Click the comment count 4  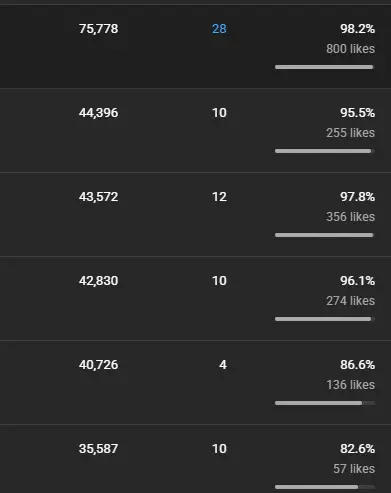click(x=223, y=365)
